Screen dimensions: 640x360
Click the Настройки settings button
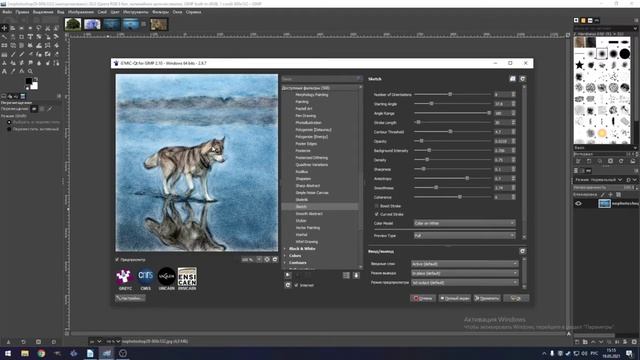pos(130,298)
